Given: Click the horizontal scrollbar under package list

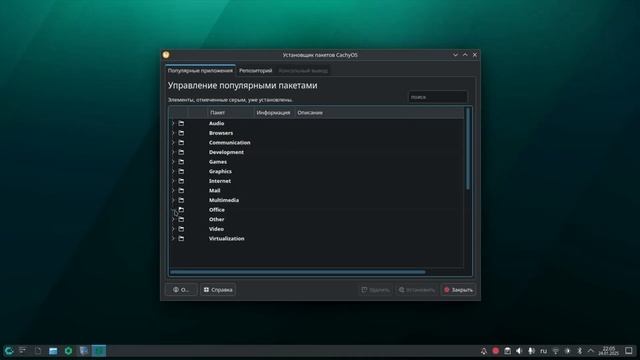Looking at the screenshot, I should point(298,272).
